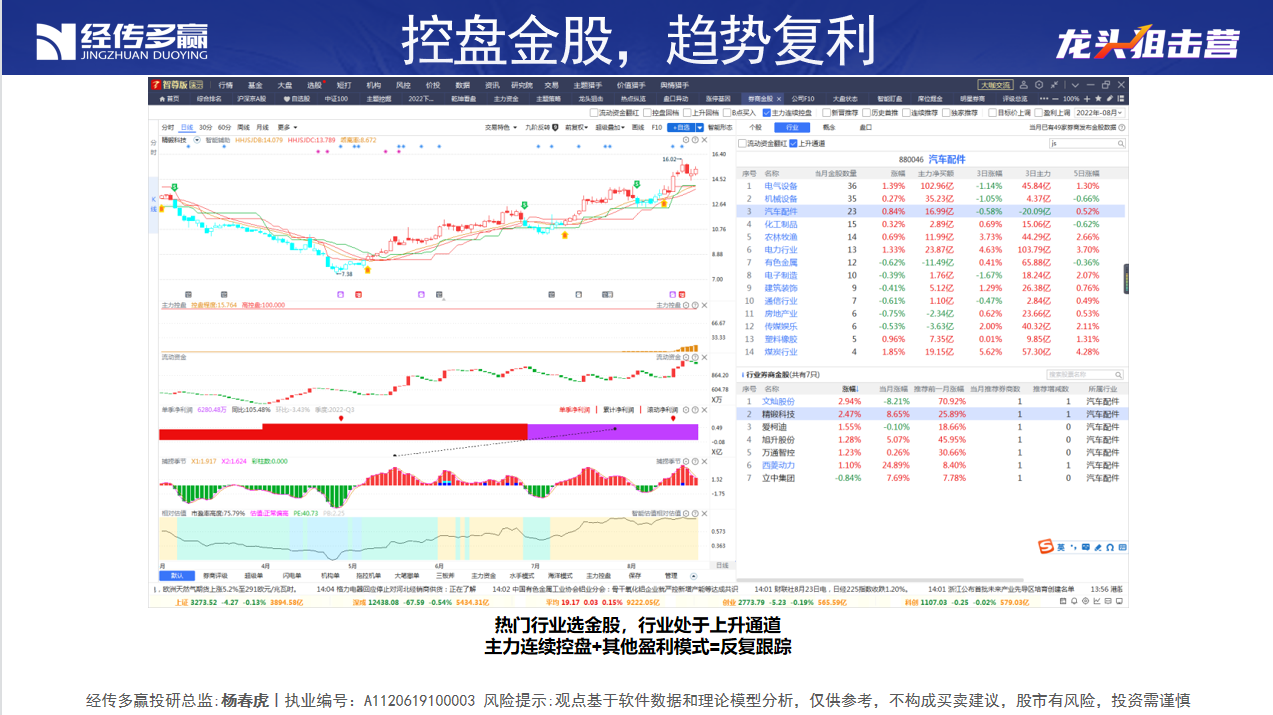Screen dimensions: 1273x715
Task: Expand the 更多 chart period dropdown
Action: (x=288, y=128)
